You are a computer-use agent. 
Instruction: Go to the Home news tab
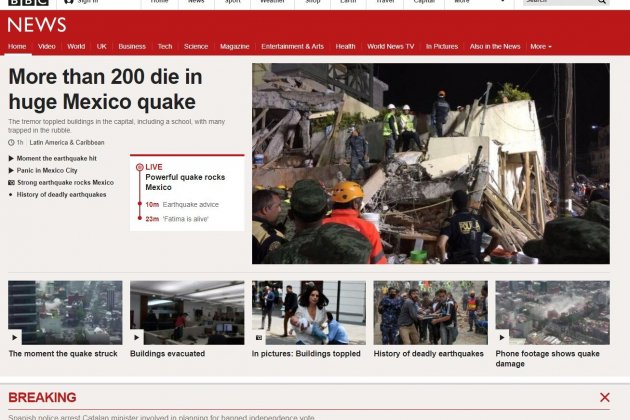(x=17, y=47)
